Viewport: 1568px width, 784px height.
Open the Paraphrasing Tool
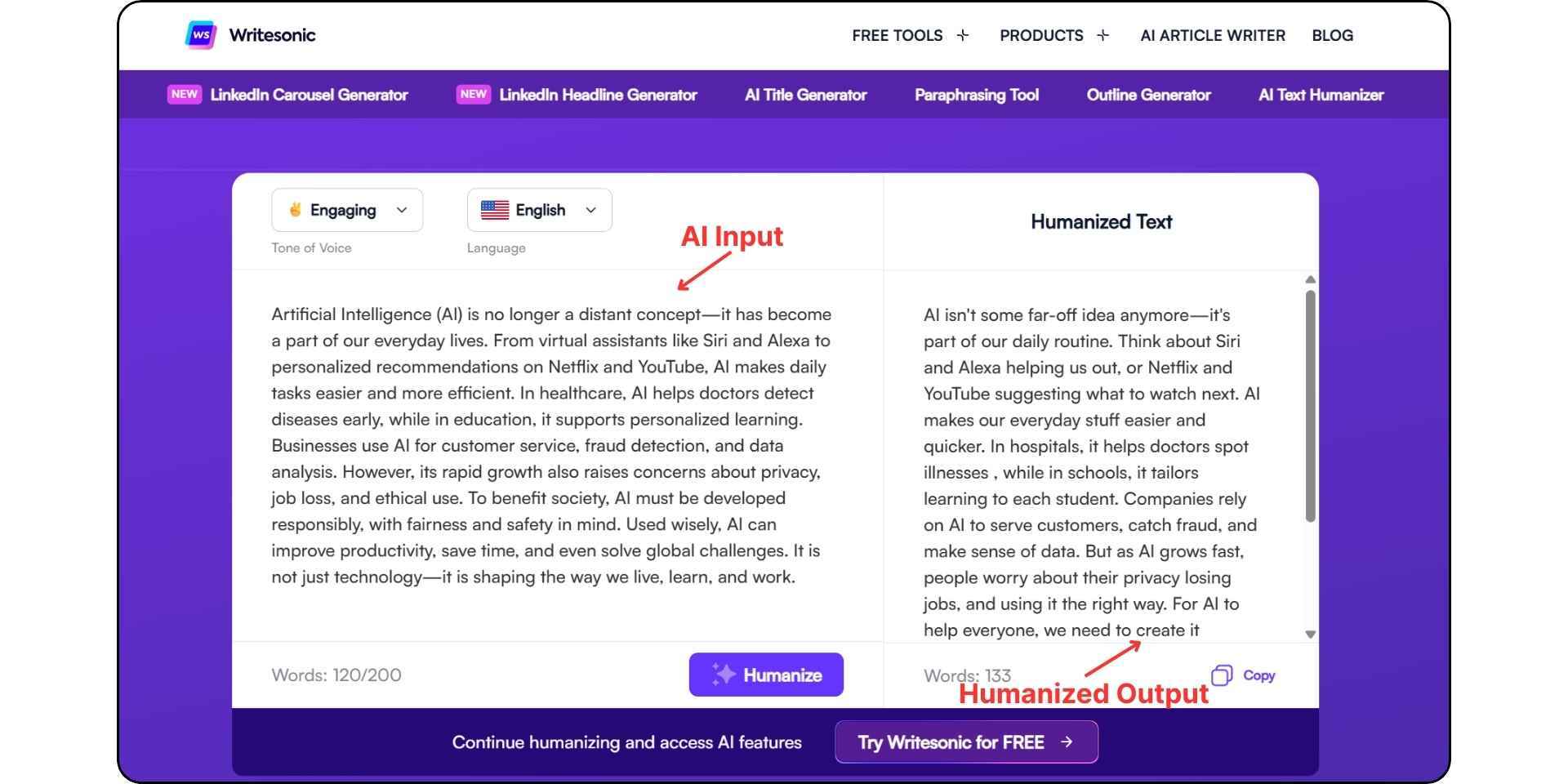(x=977, y=95)
